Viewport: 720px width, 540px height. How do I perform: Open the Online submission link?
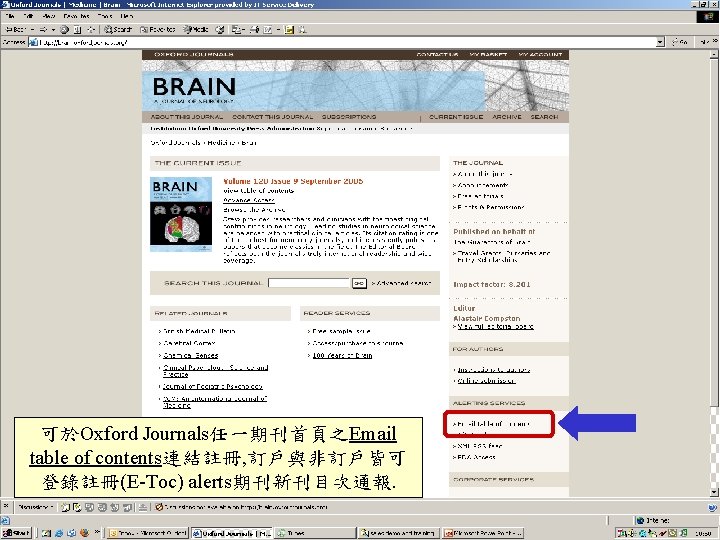[x=486, y=381]
